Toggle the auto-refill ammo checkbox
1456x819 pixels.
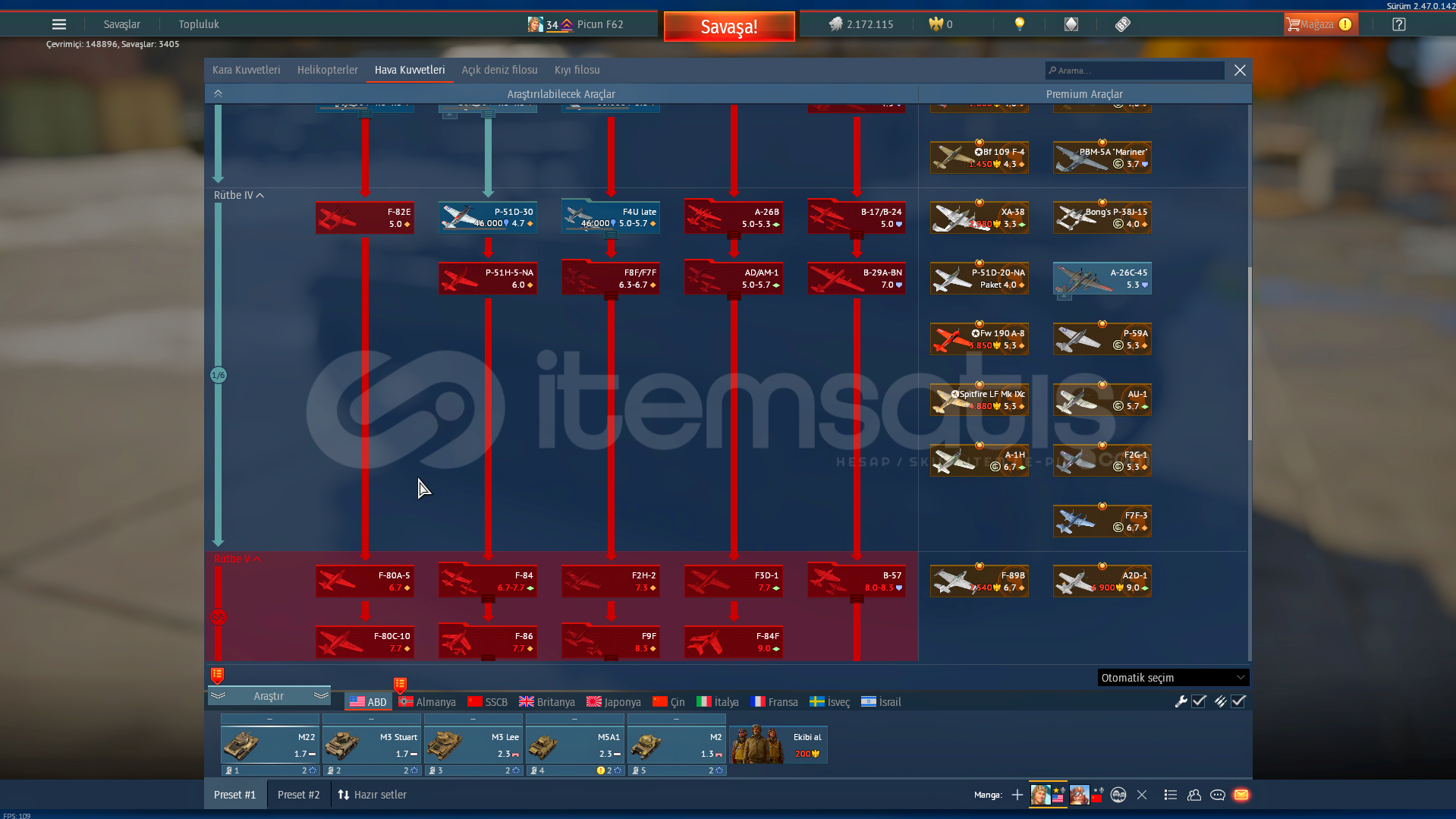pos(1238,701)
